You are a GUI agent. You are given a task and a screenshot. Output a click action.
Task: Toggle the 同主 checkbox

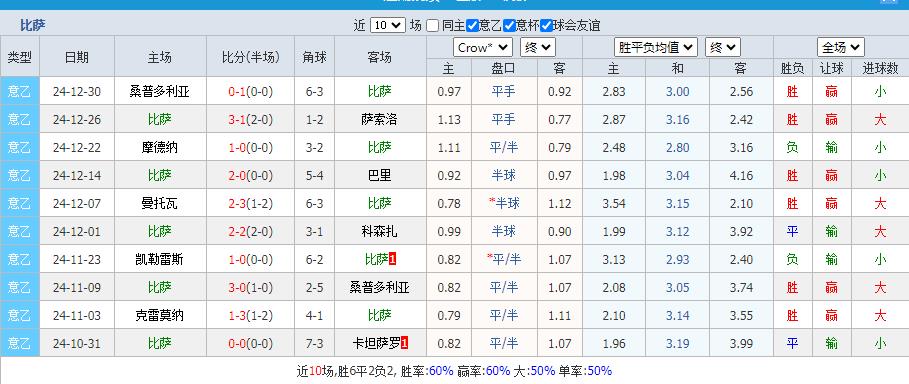pyautogui.click(x=432, y=26)
